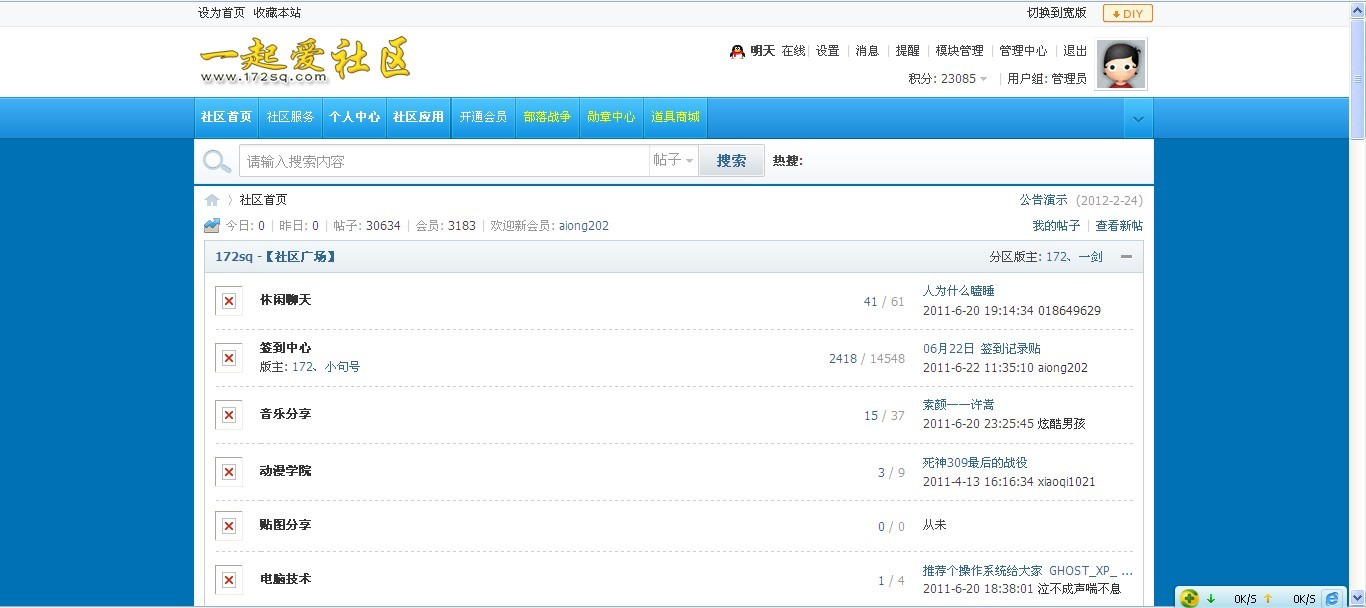Open the 帖子 search type dropdown

pos(673,161)
